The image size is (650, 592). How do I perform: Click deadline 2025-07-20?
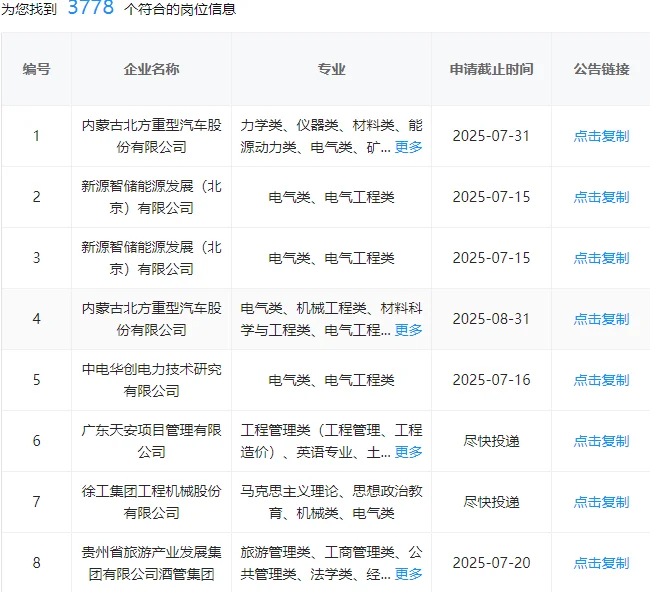(x=491, y=563)
